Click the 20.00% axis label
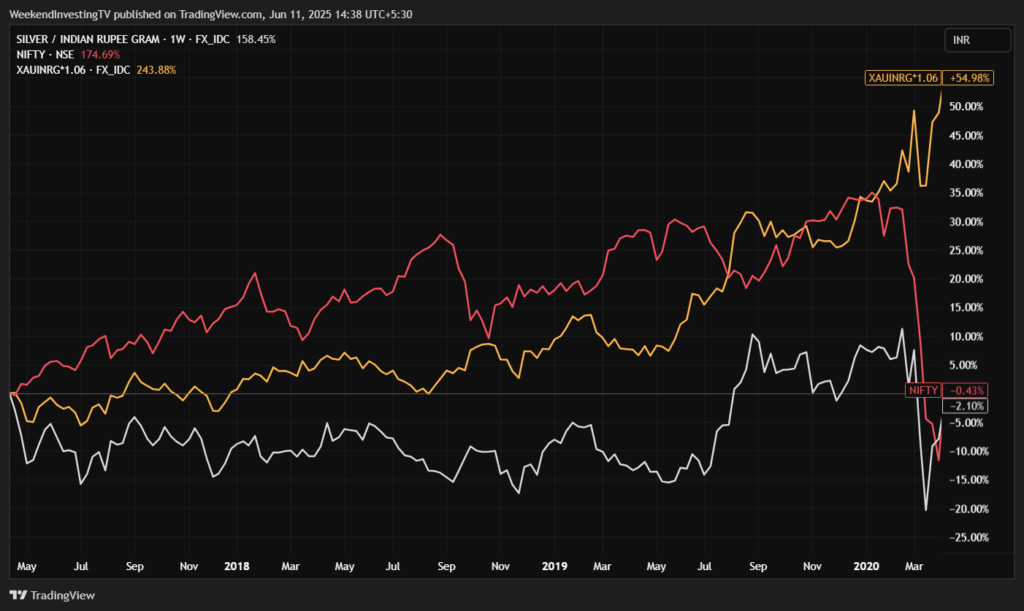Screen dimensions: 1024x611 pyautogui.click(x=966, y=279)
